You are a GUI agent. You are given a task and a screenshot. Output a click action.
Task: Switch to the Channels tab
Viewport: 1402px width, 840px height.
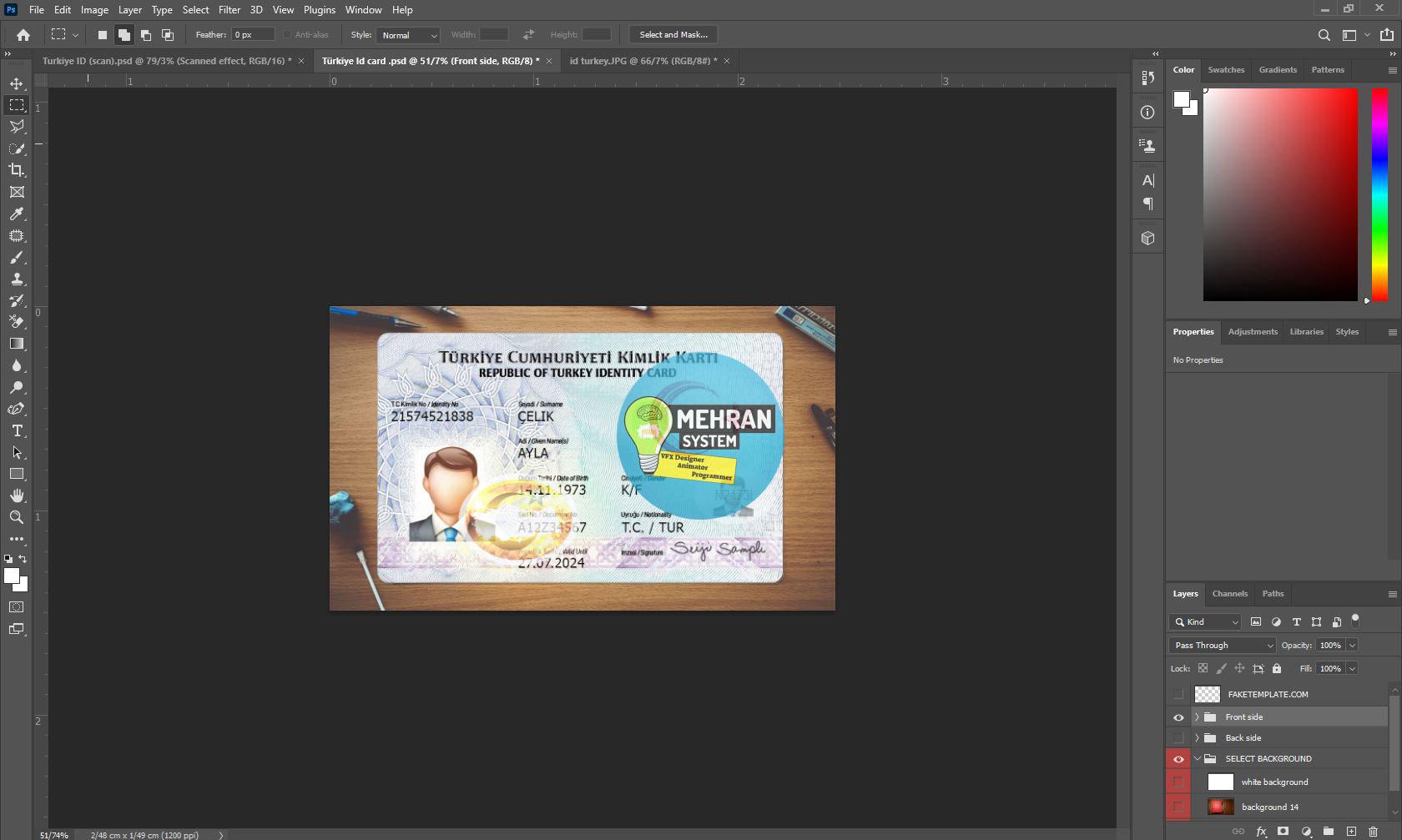1229,594
